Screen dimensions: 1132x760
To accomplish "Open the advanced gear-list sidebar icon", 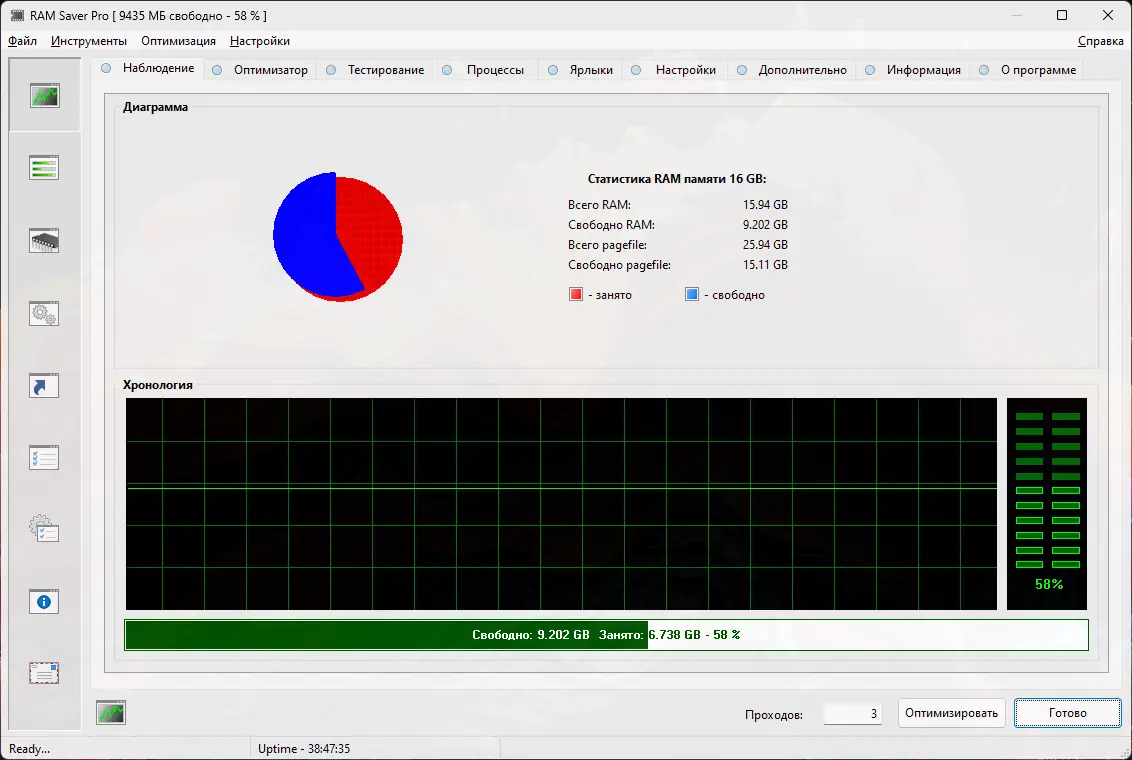I will [44, 529].
